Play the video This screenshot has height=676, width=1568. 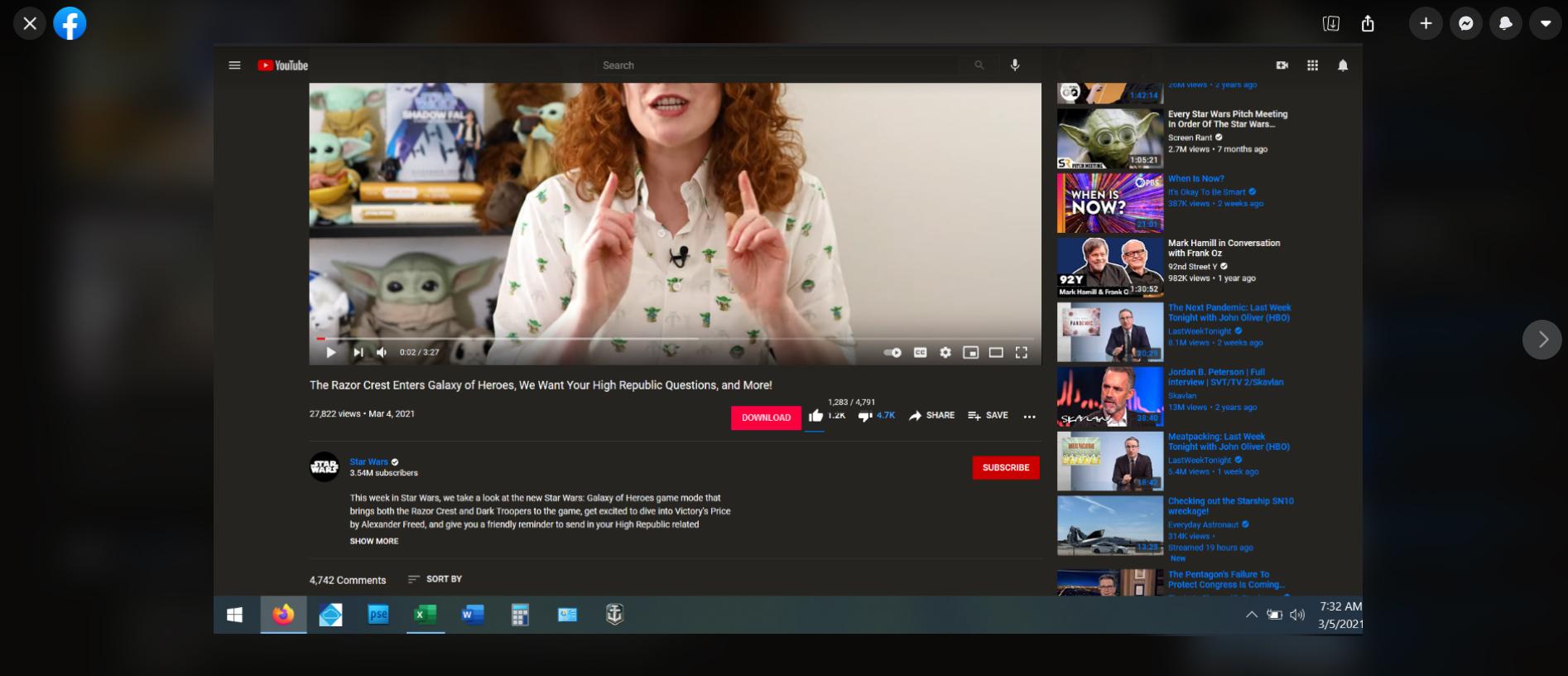[x=330, y=352]
